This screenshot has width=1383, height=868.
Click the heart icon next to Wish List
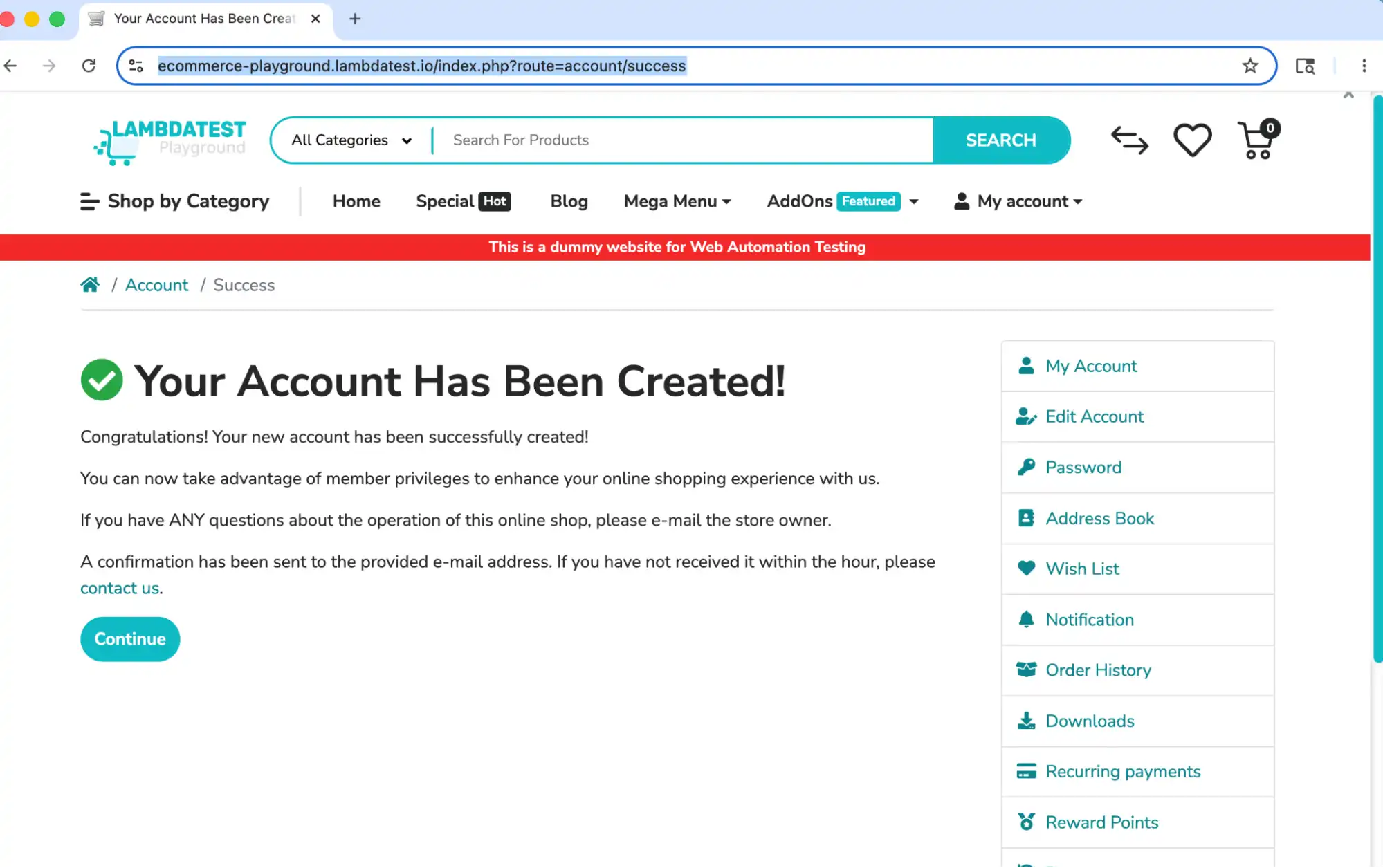click(1026, 569)
